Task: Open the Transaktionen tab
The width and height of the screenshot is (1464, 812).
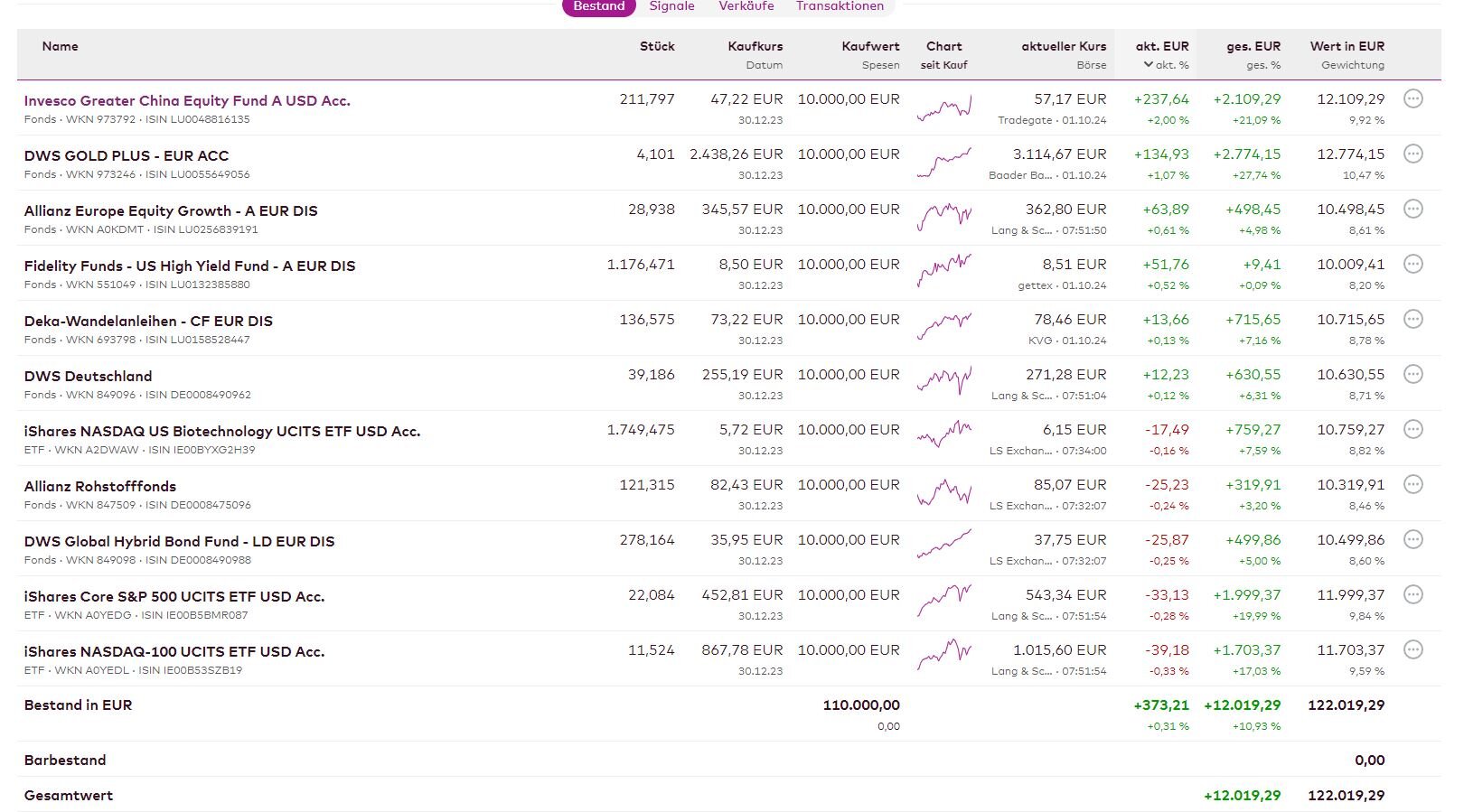Action: (840, 6)
